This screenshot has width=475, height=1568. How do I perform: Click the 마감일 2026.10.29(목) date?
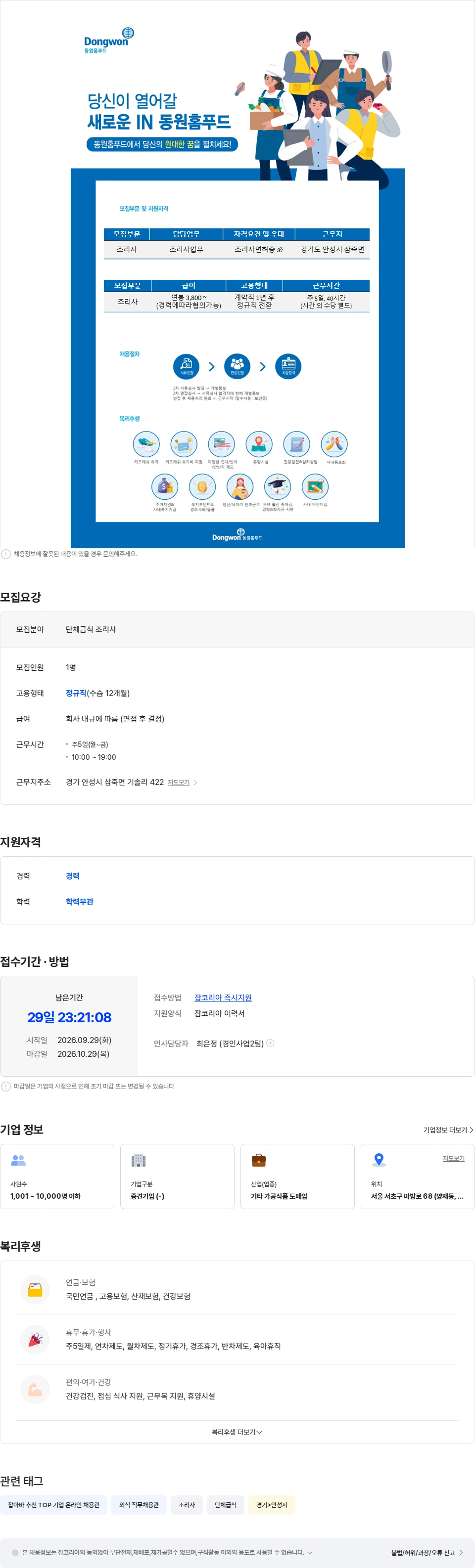[84, 1053]
